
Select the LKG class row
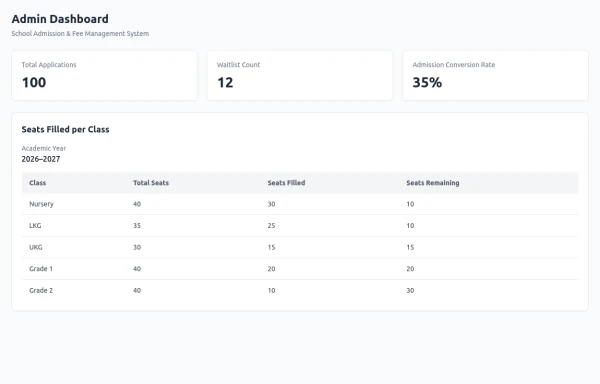pyautogui.click(x=300, y=226)
